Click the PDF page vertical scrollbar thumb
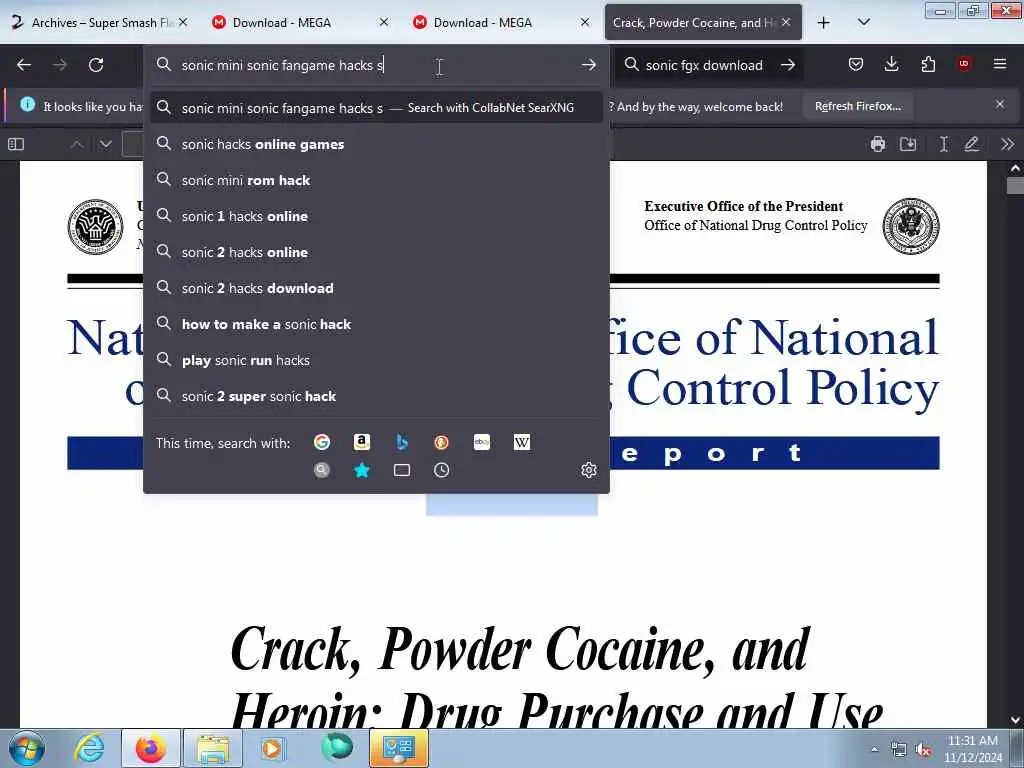The image size is (1024, 768). point(1015,185)
